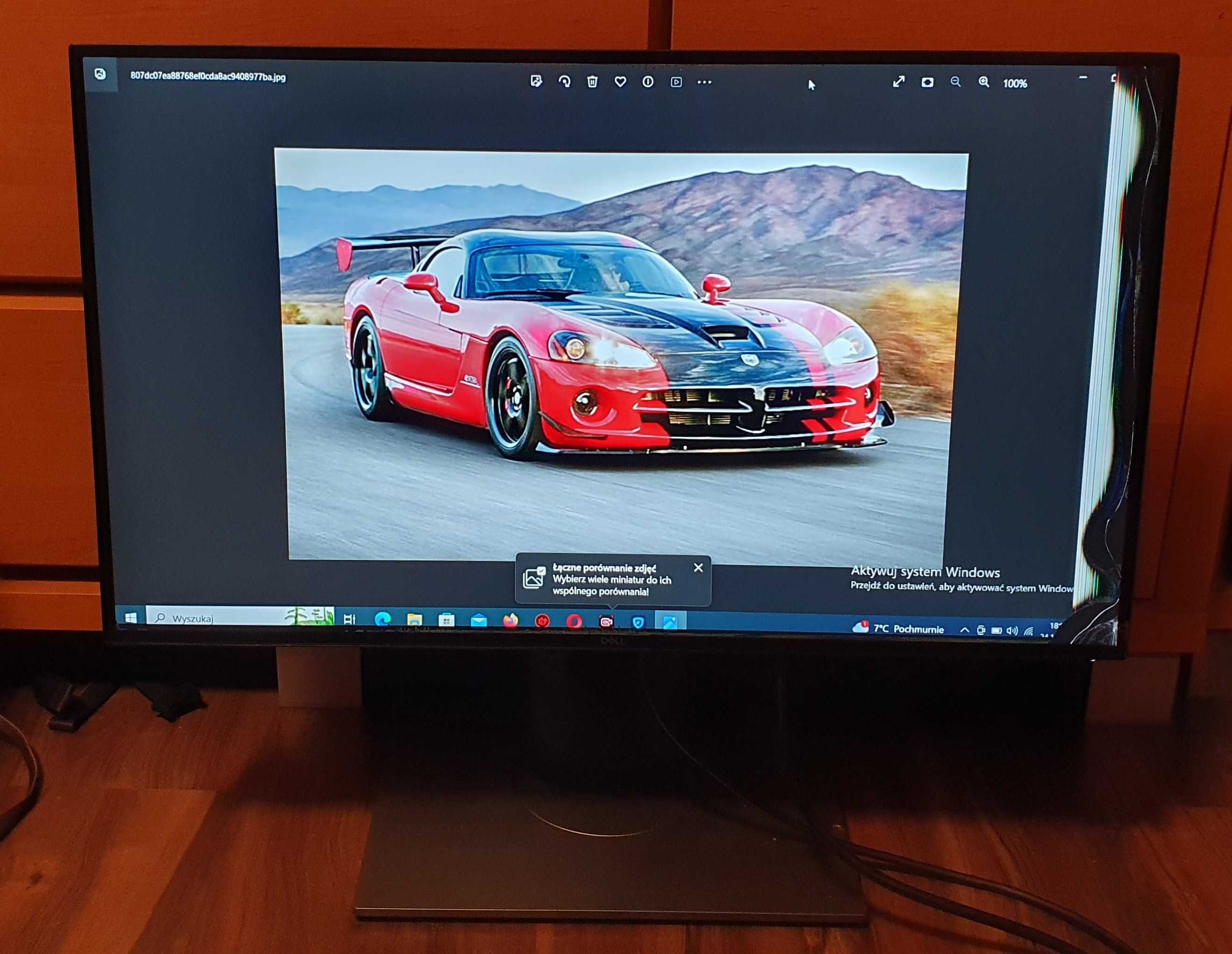The height and width of the screenshot is (954, 1232).
Task: Start slideshow with the play icon
Action: pyautogui.click(x=676, y=82)
